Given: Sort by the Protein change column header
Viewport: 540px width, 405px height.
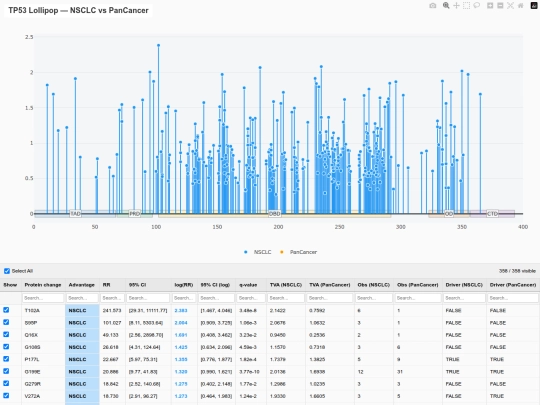Looking at the screenshot, I should pos(43,285).
